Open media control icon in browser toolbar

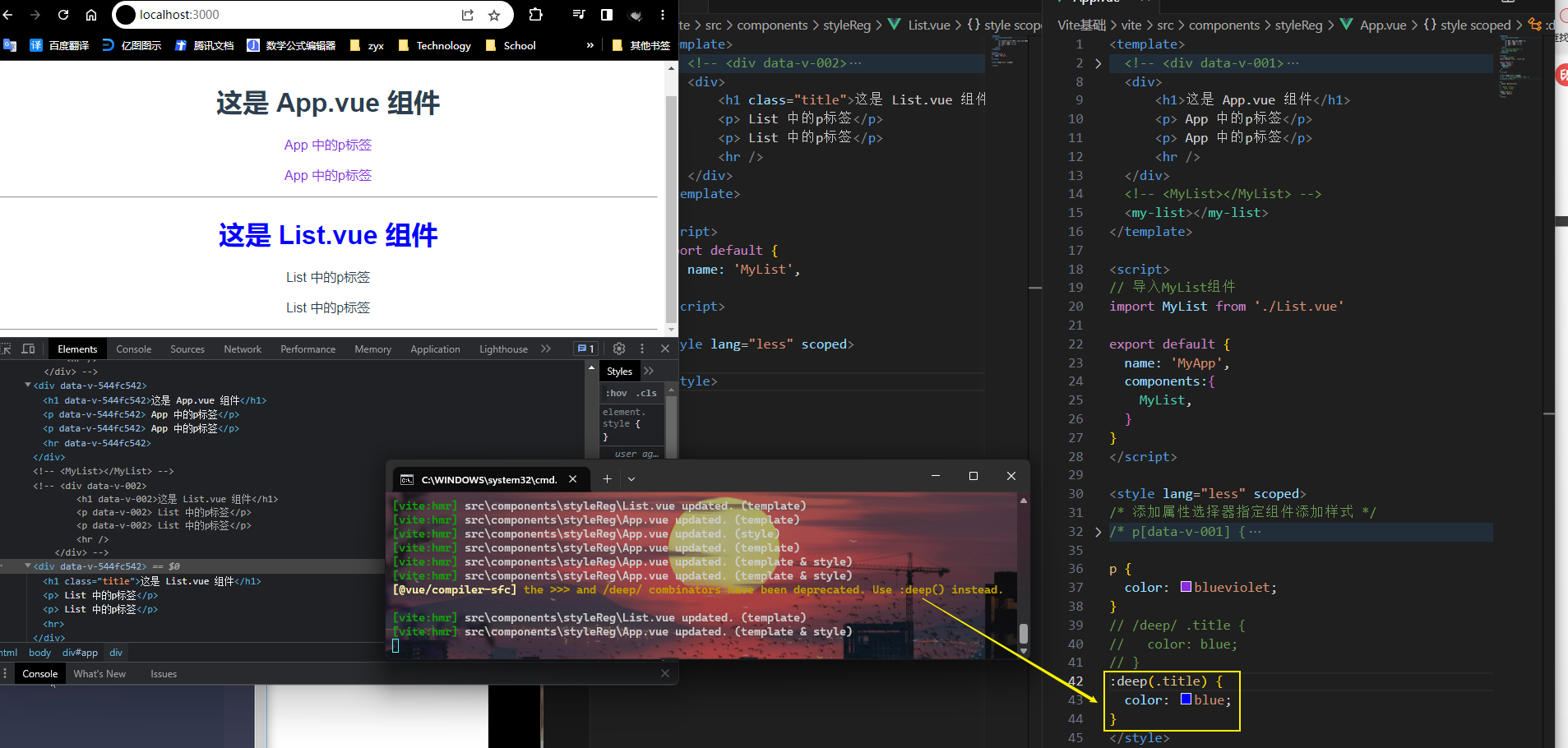579,15
